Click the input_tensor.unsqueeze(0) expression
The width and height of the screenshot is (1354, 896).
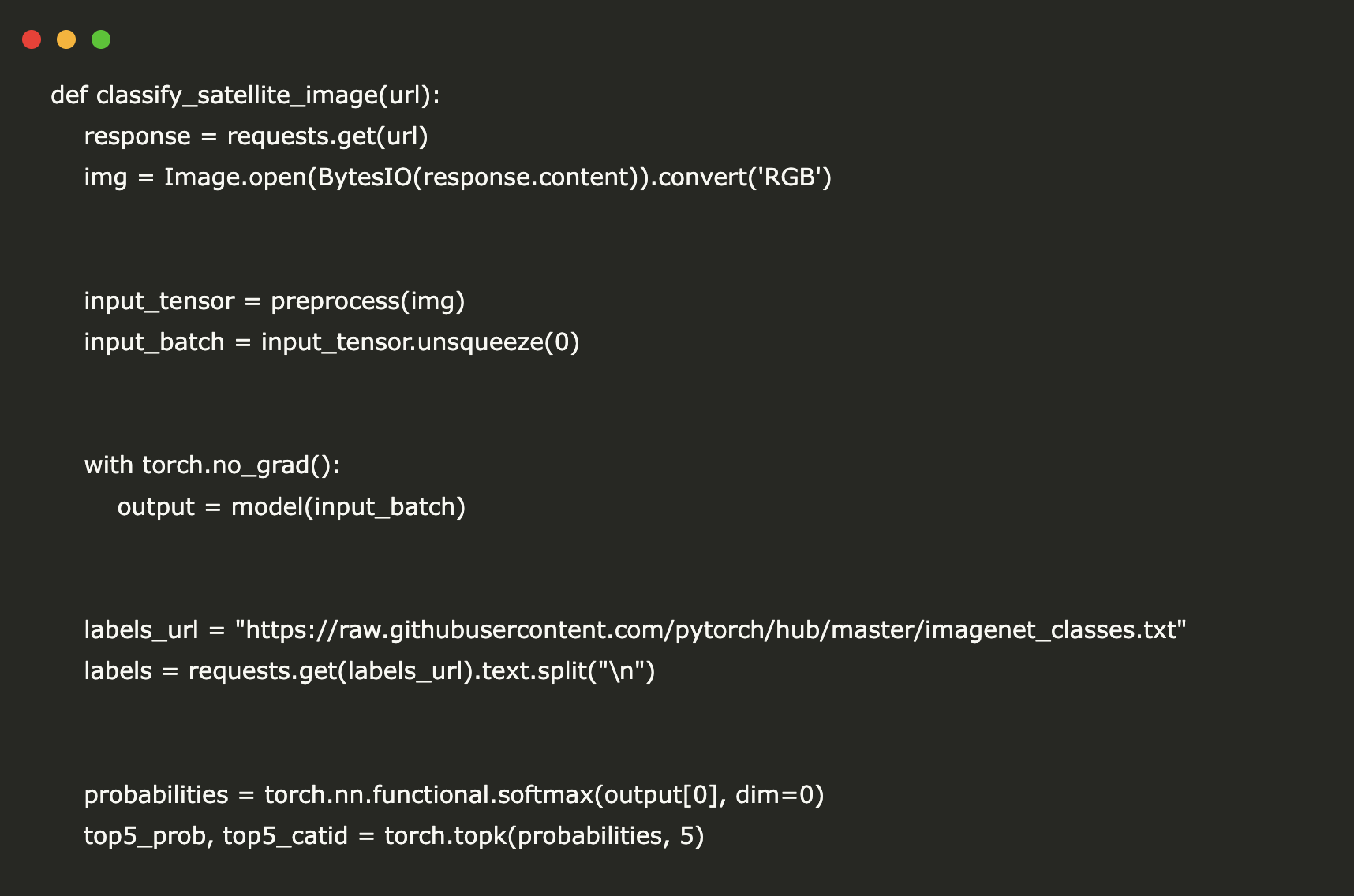420,342
